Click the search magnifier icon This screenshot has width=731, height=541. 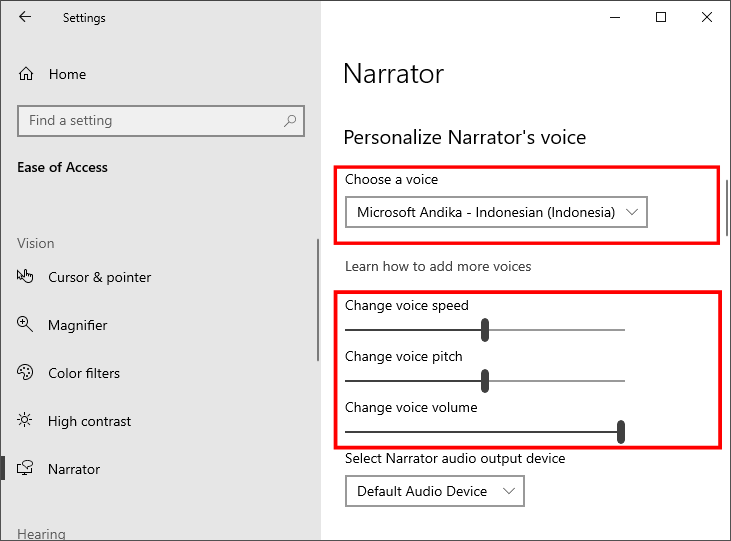tap(290, 121)
